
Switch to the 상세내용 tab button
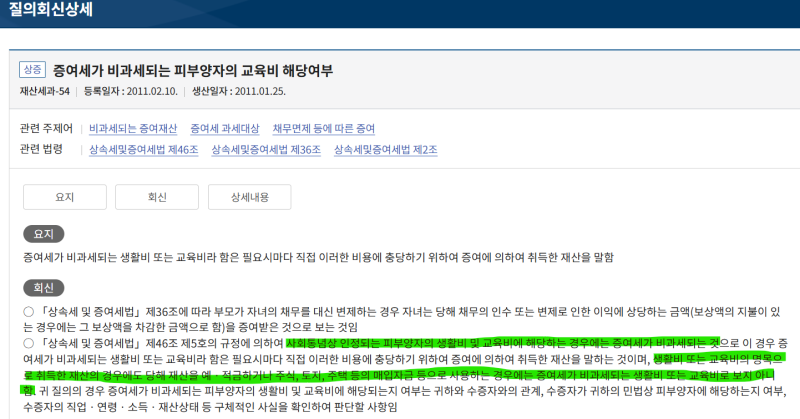[x=249, y=197]
